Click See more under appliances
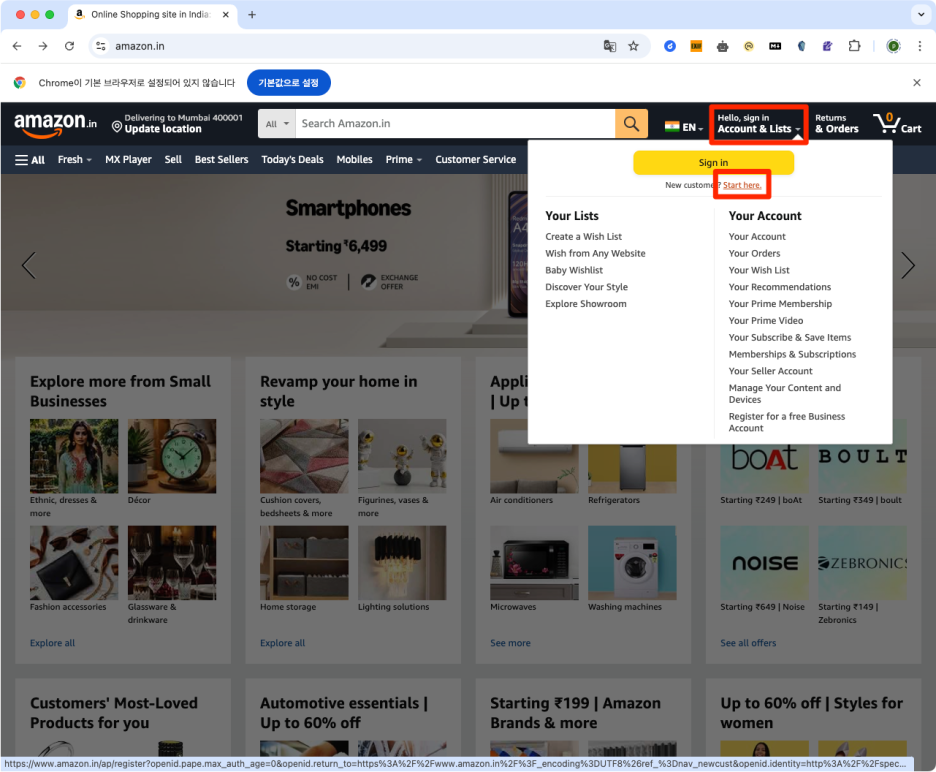The width and height of the screenshot is (936, 772). (x=510, y=643)
